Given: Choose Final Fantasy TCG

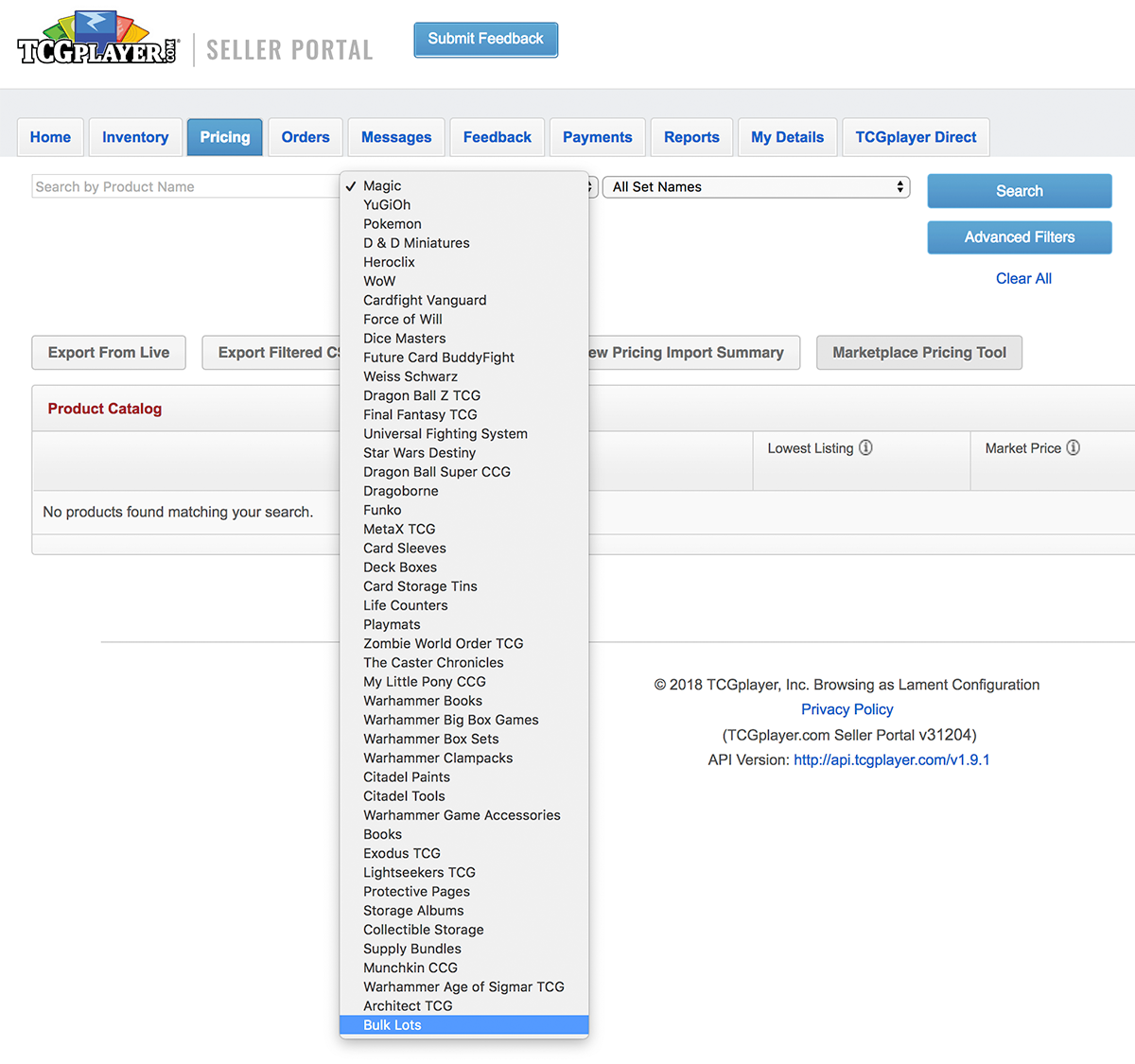Looking at the screenshot, I should tap(464, 415).
